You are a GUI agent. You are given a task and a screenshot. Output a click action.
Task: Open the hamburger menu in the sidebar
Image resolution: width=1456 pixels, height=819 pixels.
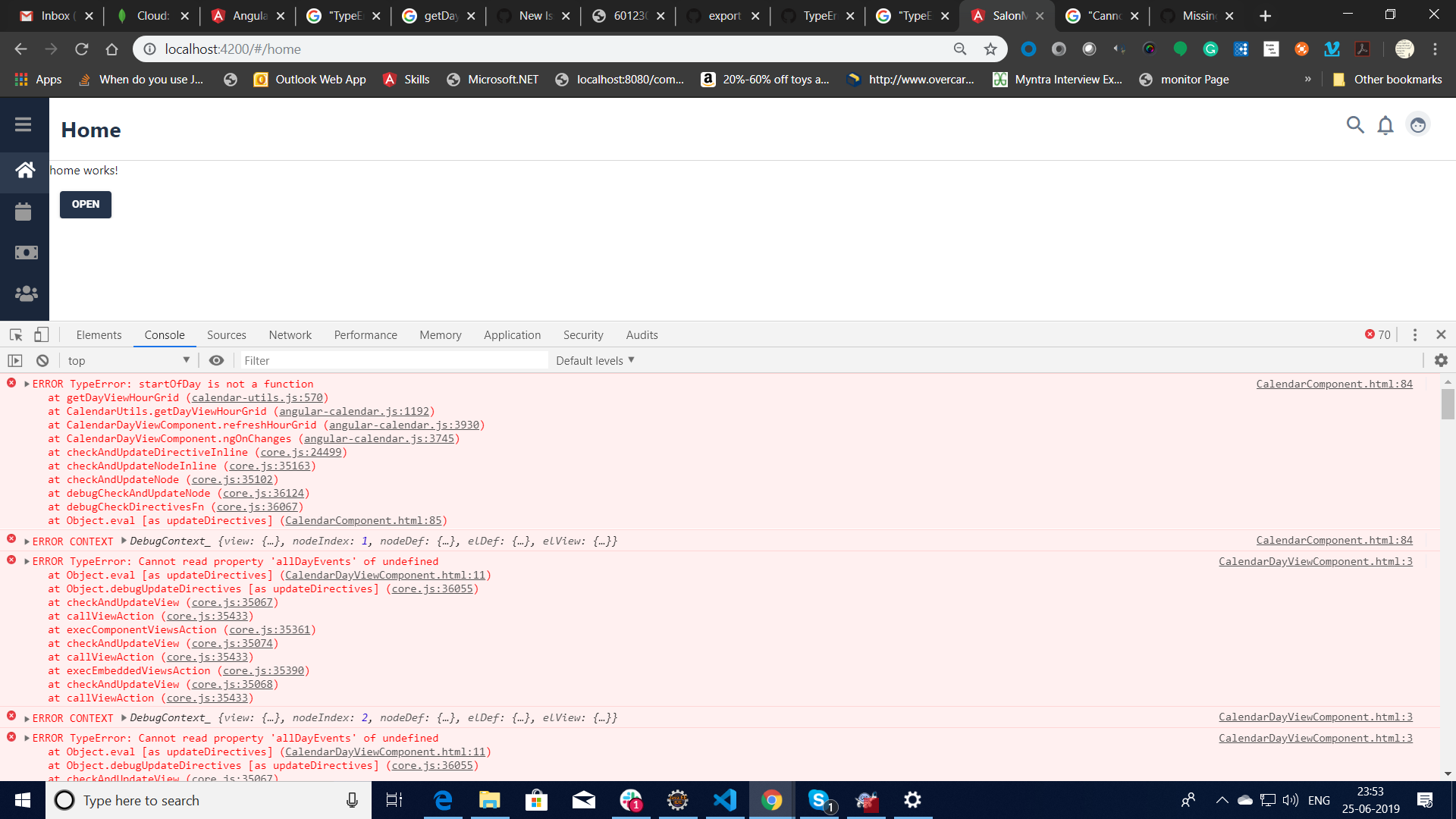point(23,124)
